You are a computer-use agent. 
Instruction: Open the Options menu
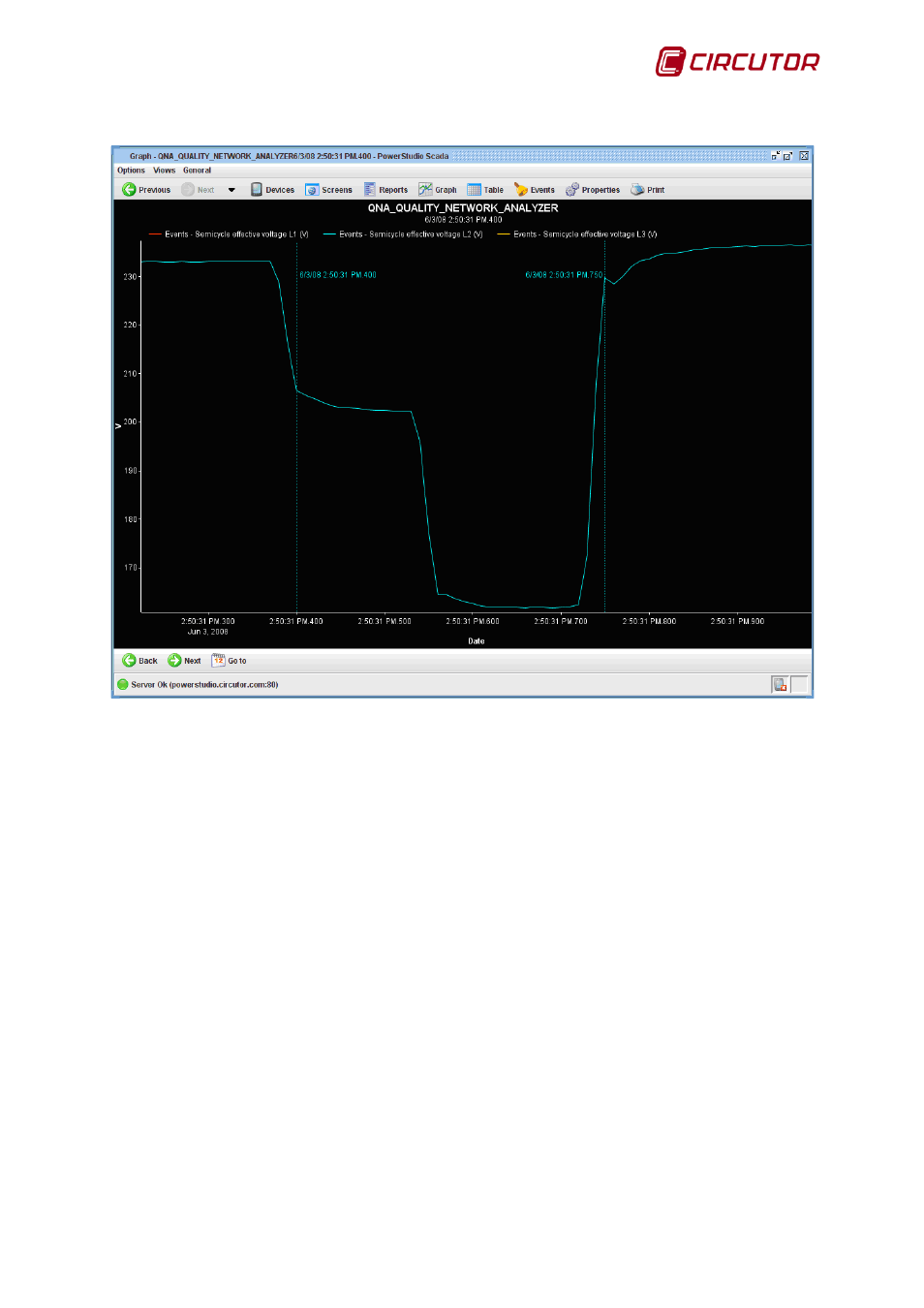pyautogui.click(x=131, y=171)
